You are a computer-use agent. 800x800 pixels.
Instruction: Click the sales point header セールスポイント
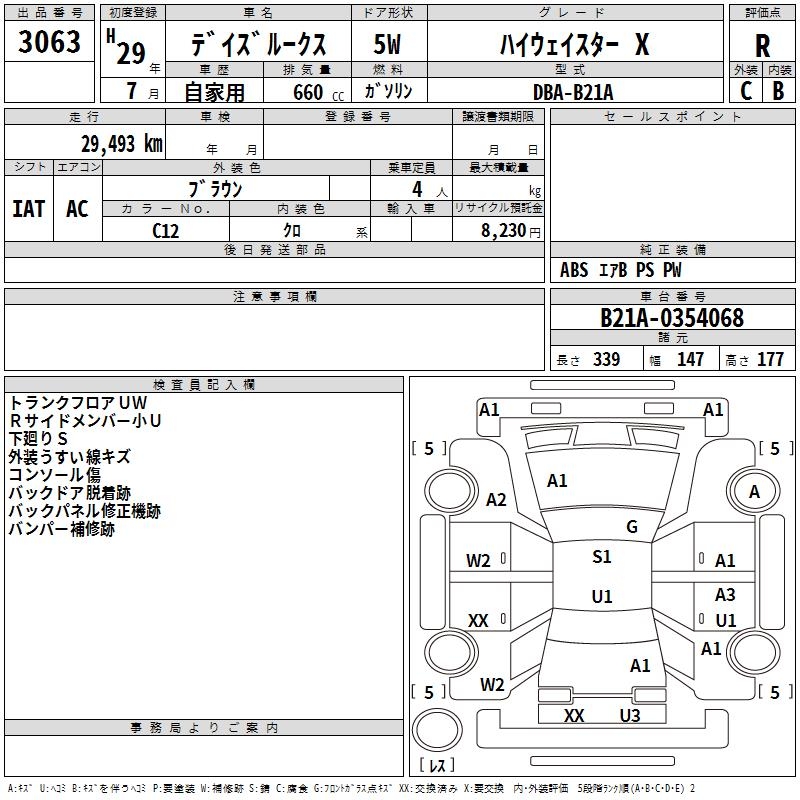coord(672,117)
